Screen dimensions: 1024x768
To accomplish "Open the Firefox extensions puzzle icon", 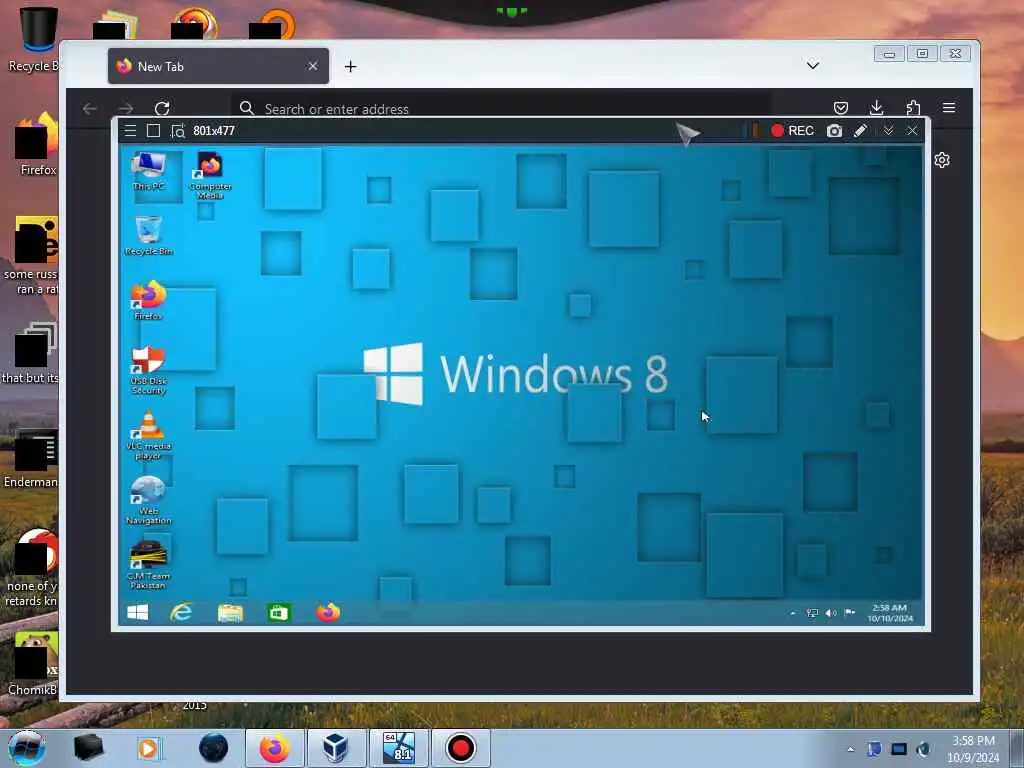I will (x=913, y=108).
